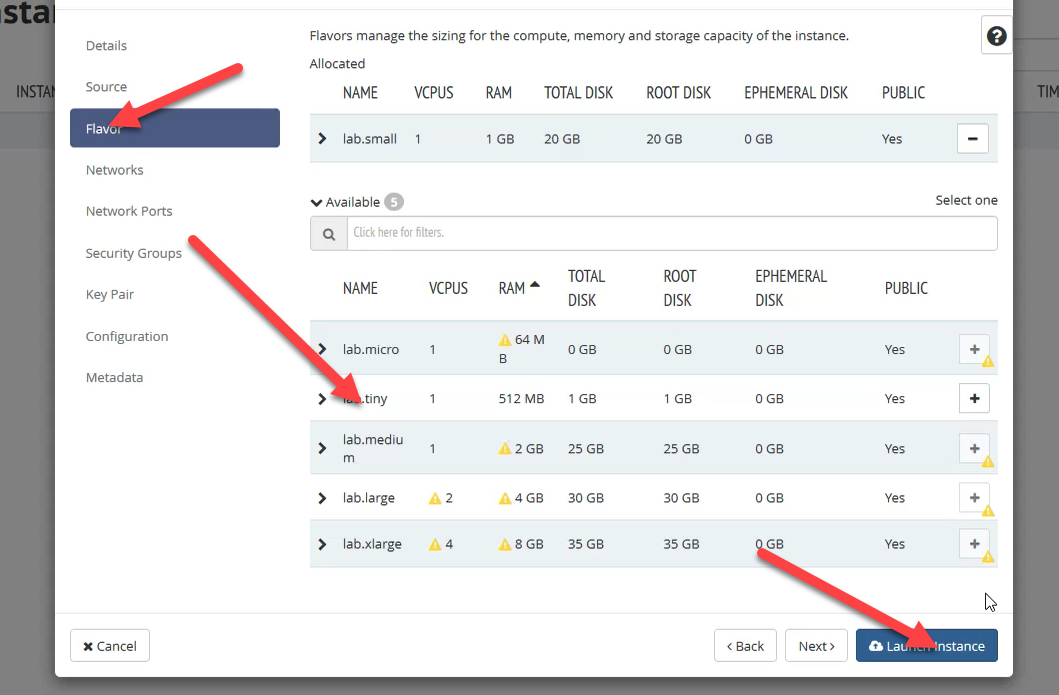Click the plus button for lab.medium
This screenshot has height=695, width=1059.
click(x=974, y=449)
